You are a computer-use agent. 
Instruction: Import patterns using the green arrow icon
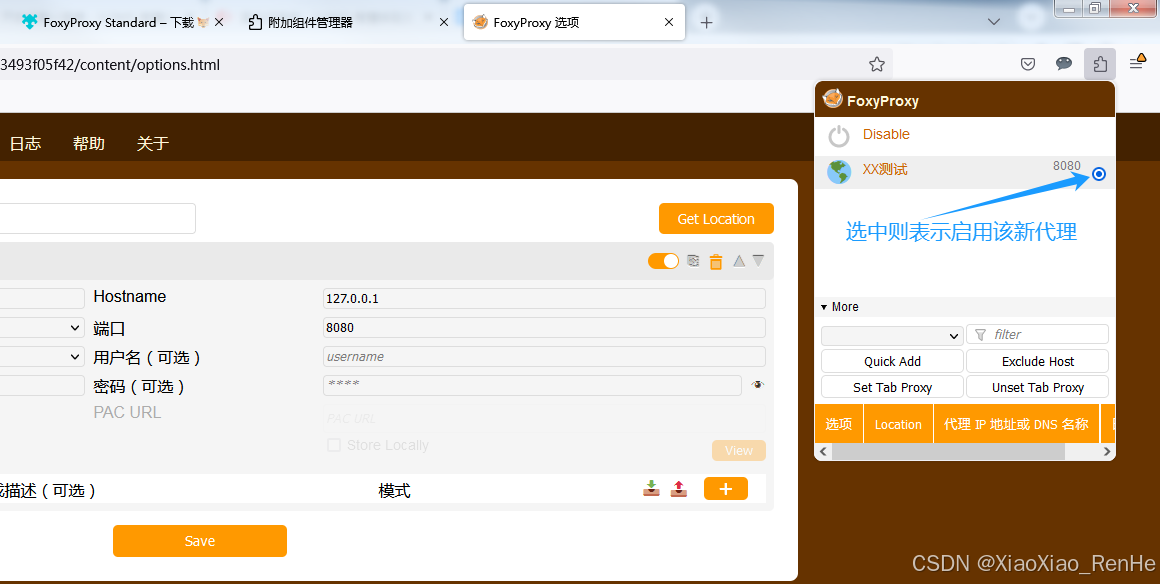click(651, 489)
